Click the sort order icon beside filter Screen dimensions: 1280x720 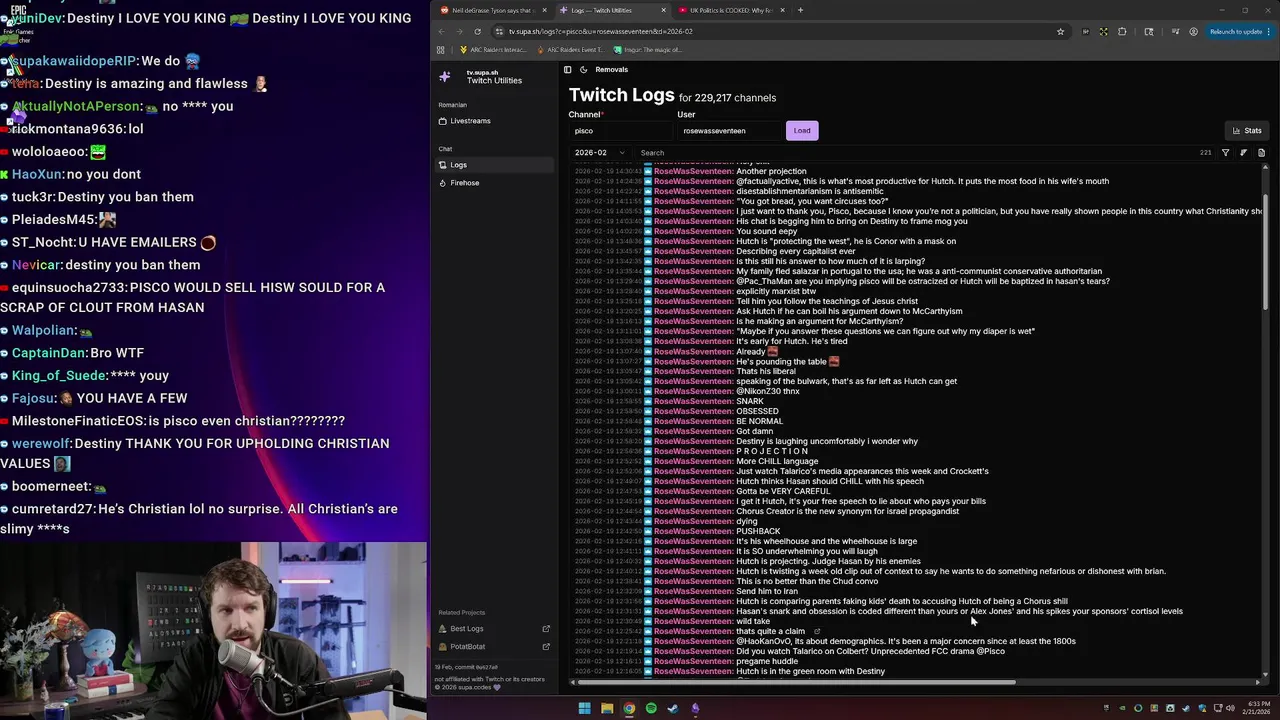click(1243, 153)
